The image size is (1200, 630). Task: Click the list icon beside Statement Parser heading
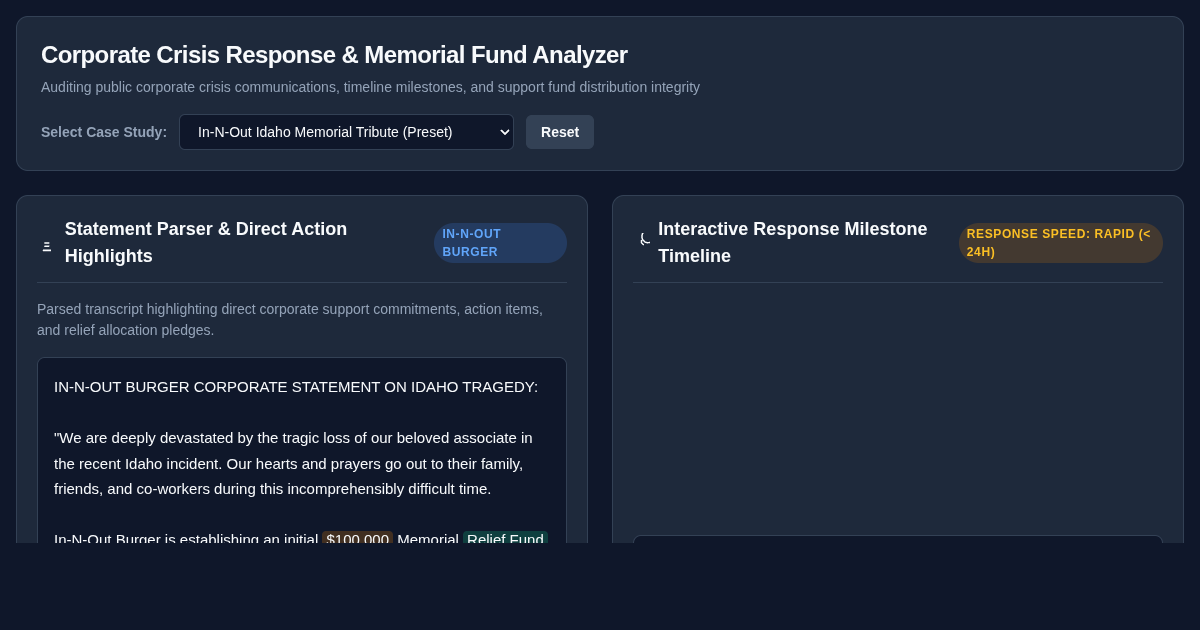click(x=47, y=246)
